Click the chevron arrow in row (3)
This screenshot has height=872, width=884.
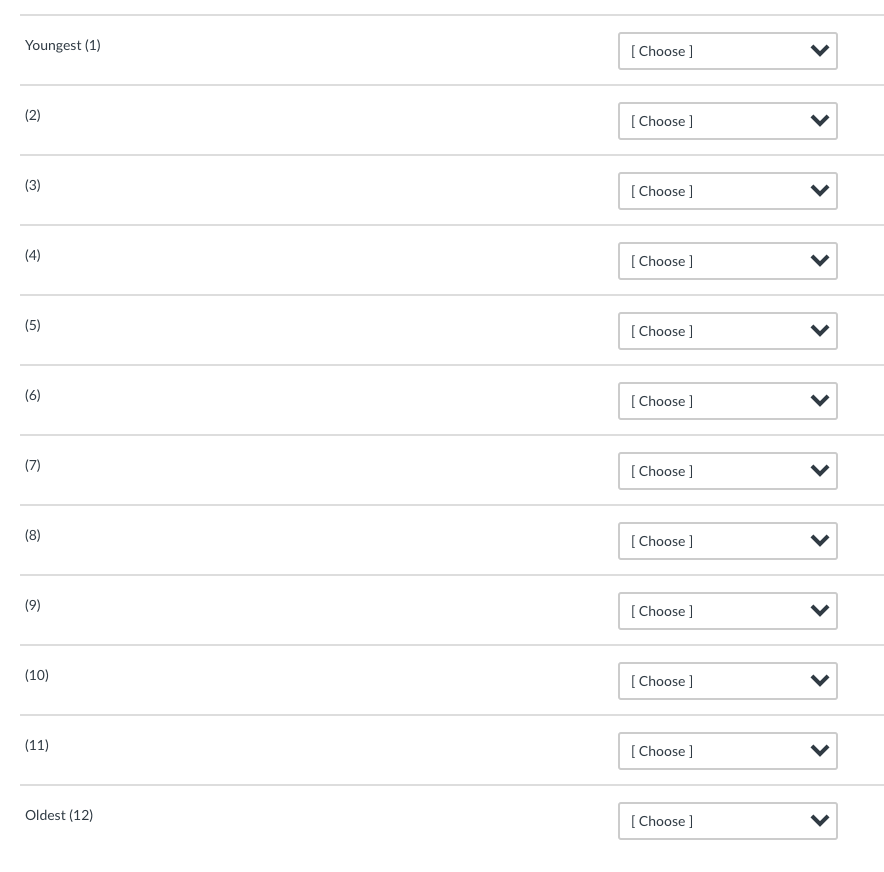(820, 191)
